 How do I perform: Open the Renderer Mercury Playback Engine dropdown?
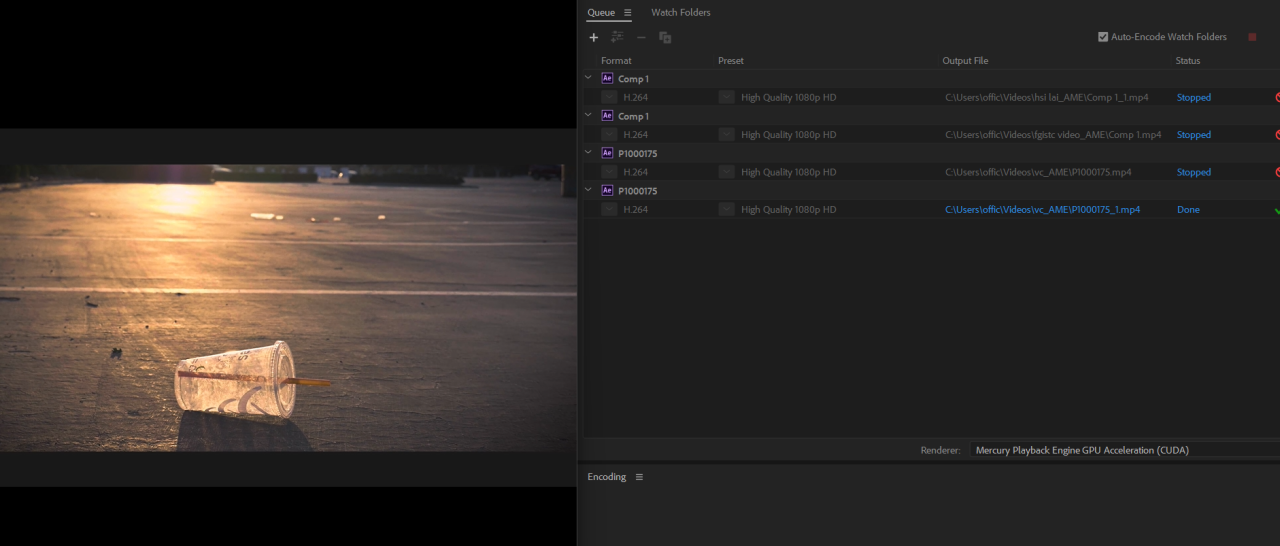coord(1120,450)
